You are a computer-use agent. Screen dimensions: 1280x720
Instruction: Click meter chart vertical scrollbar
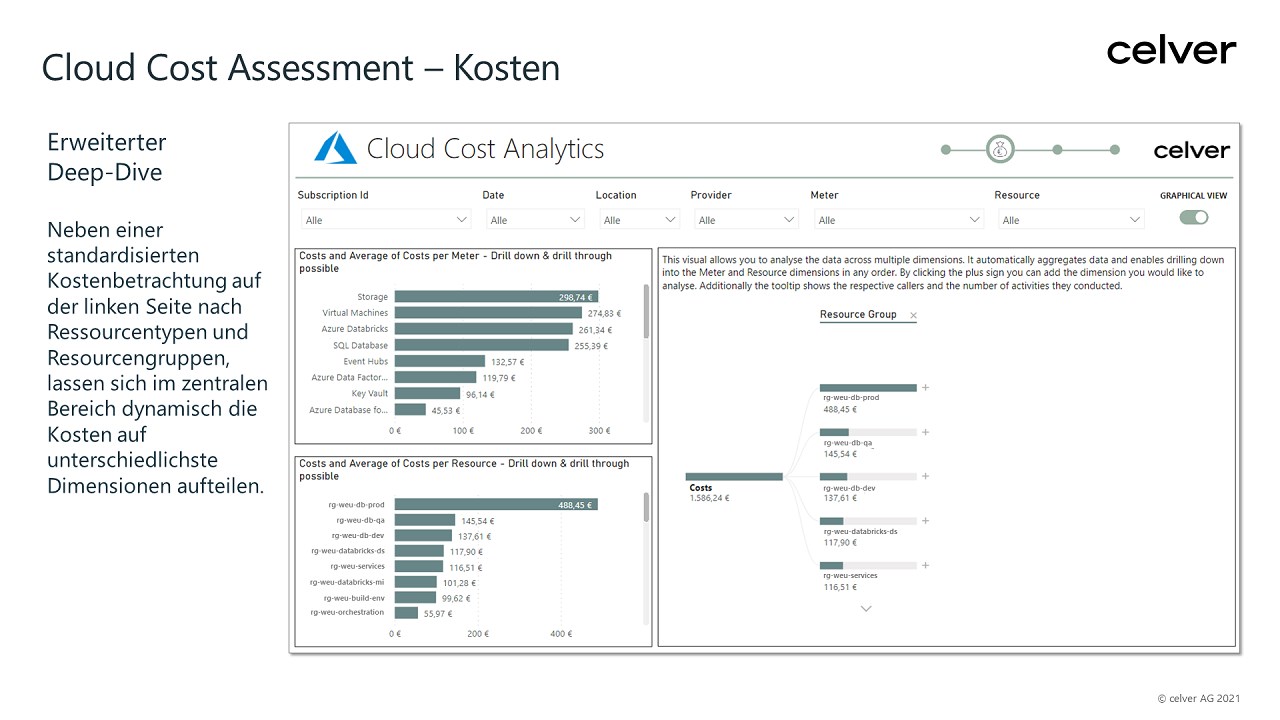click(646, 312)
